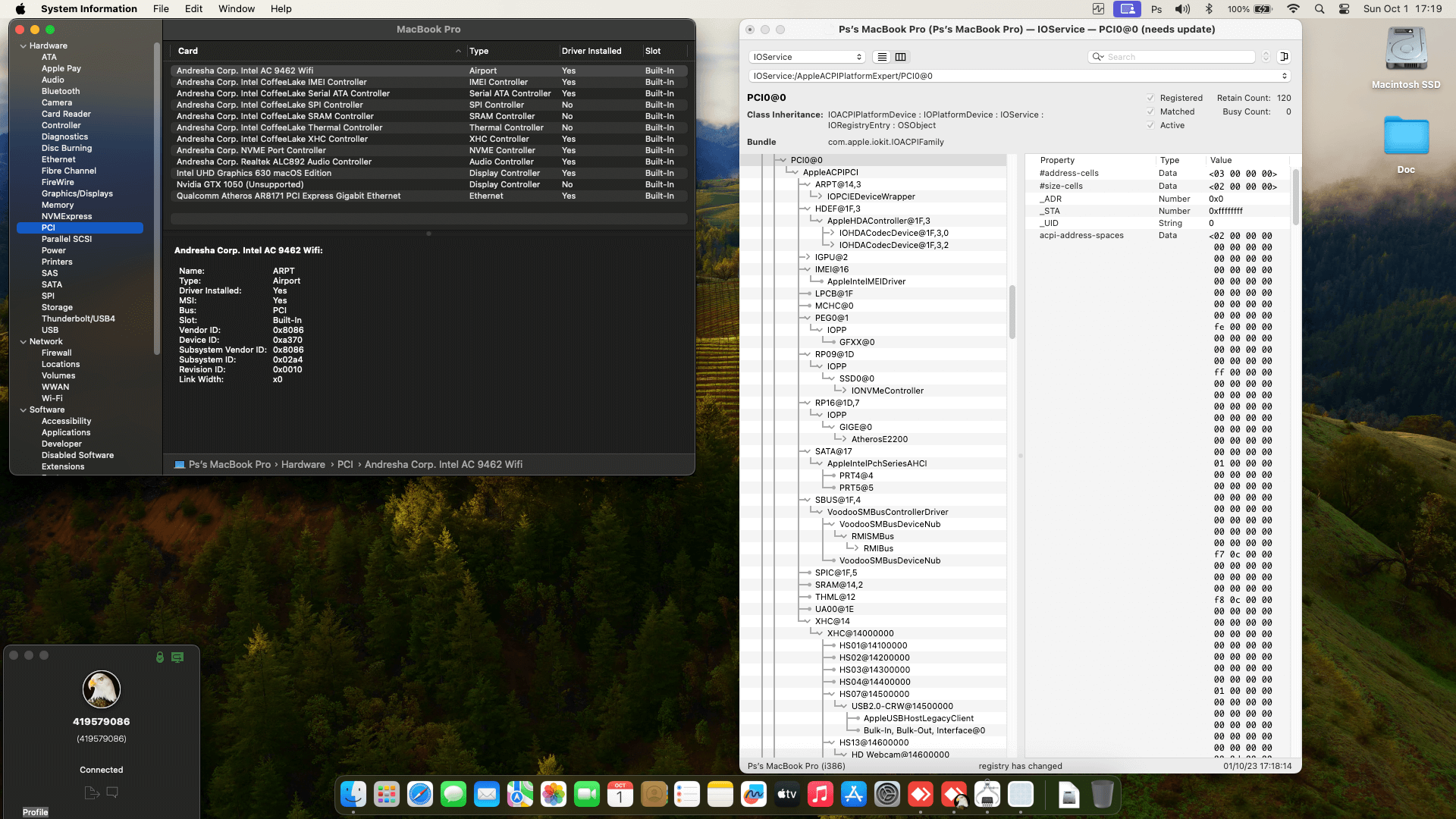This screenshot has width=1456, height=819.
Task: Switch IORegistryExplorer to list view
Action: click(881, 57)
